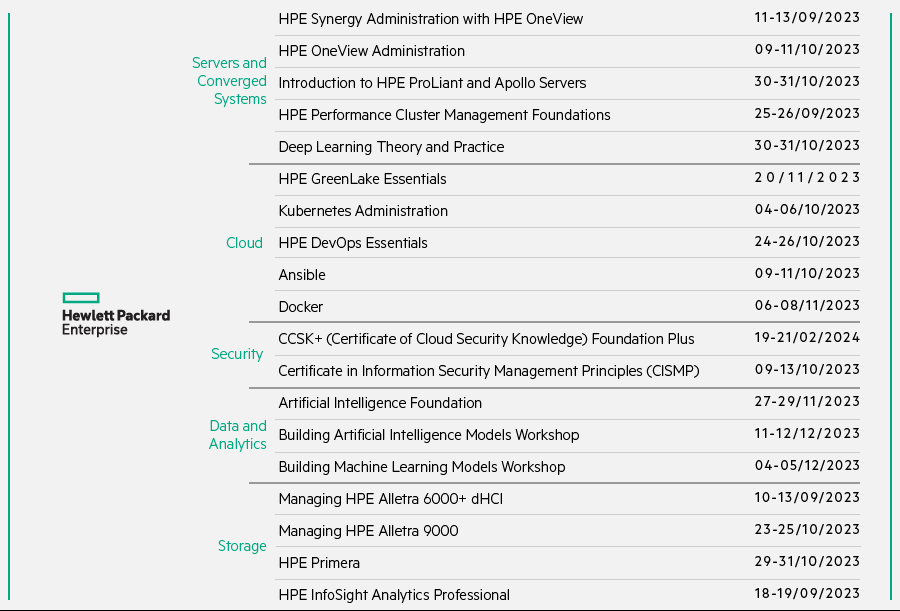This screenshot has width=900, height=611.
Task: Click the 19-21/02/2024 date for CCSK+
Action: point(807,338)
